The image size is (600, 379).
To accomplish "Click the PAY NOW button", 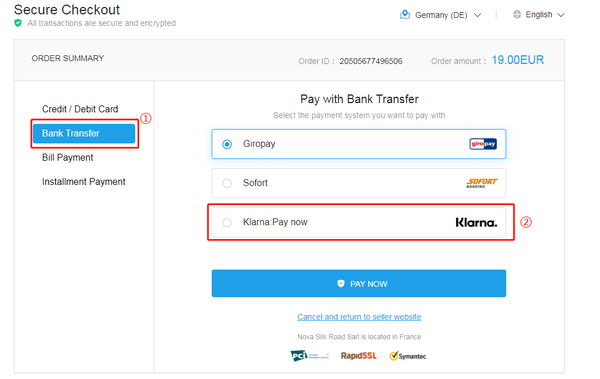I will point(359,283).
